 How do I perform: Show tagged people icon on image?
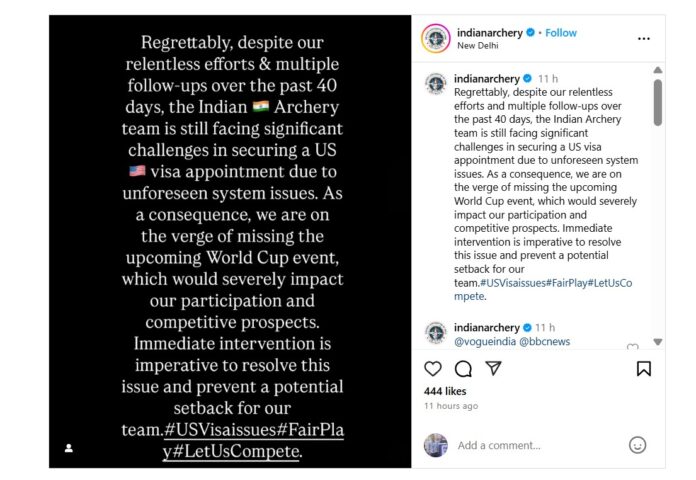[x=69, y=448]
